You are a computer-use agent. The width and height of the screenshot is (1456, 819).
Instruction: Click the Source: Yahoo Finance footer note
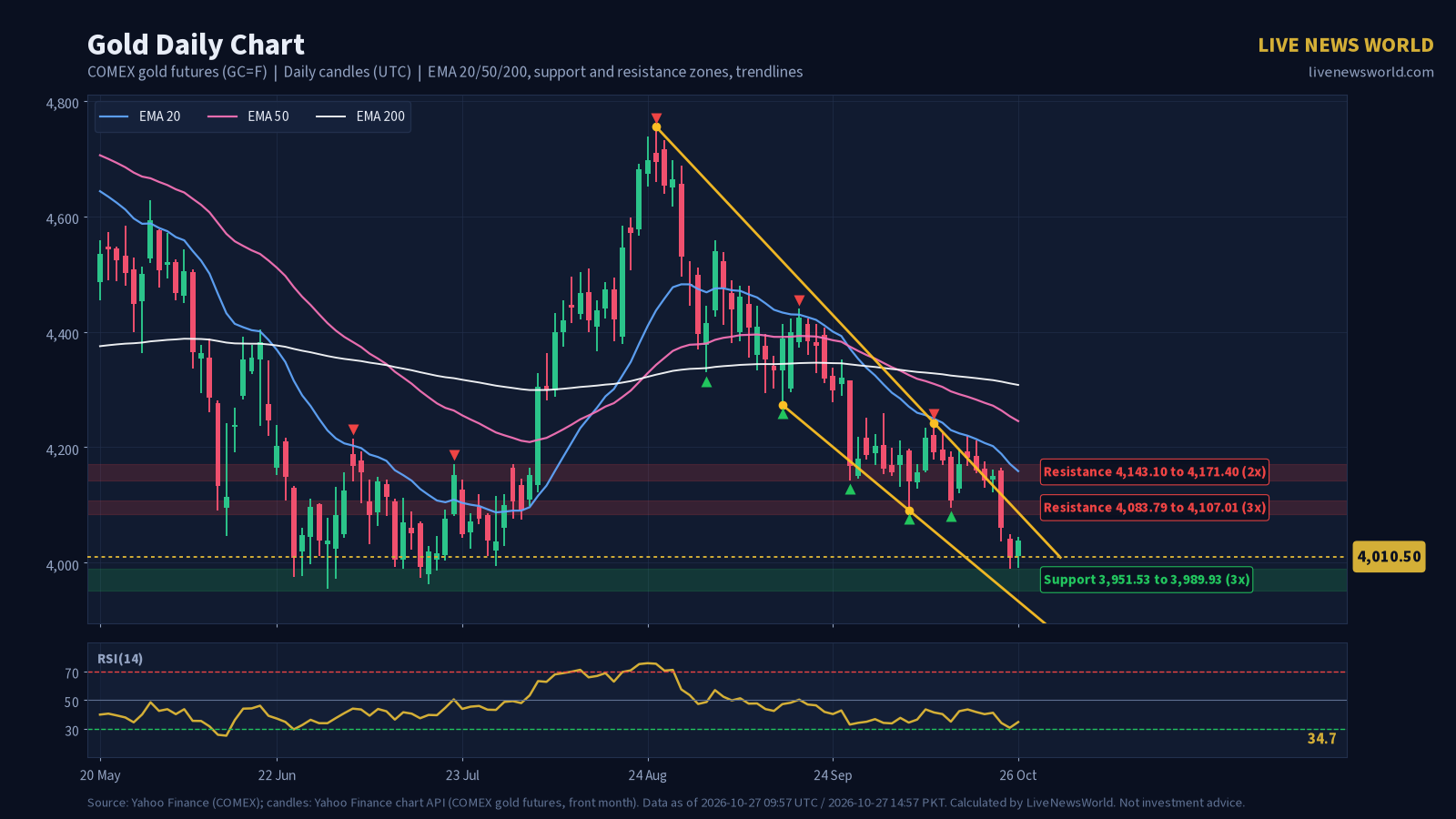click(666, 803)
